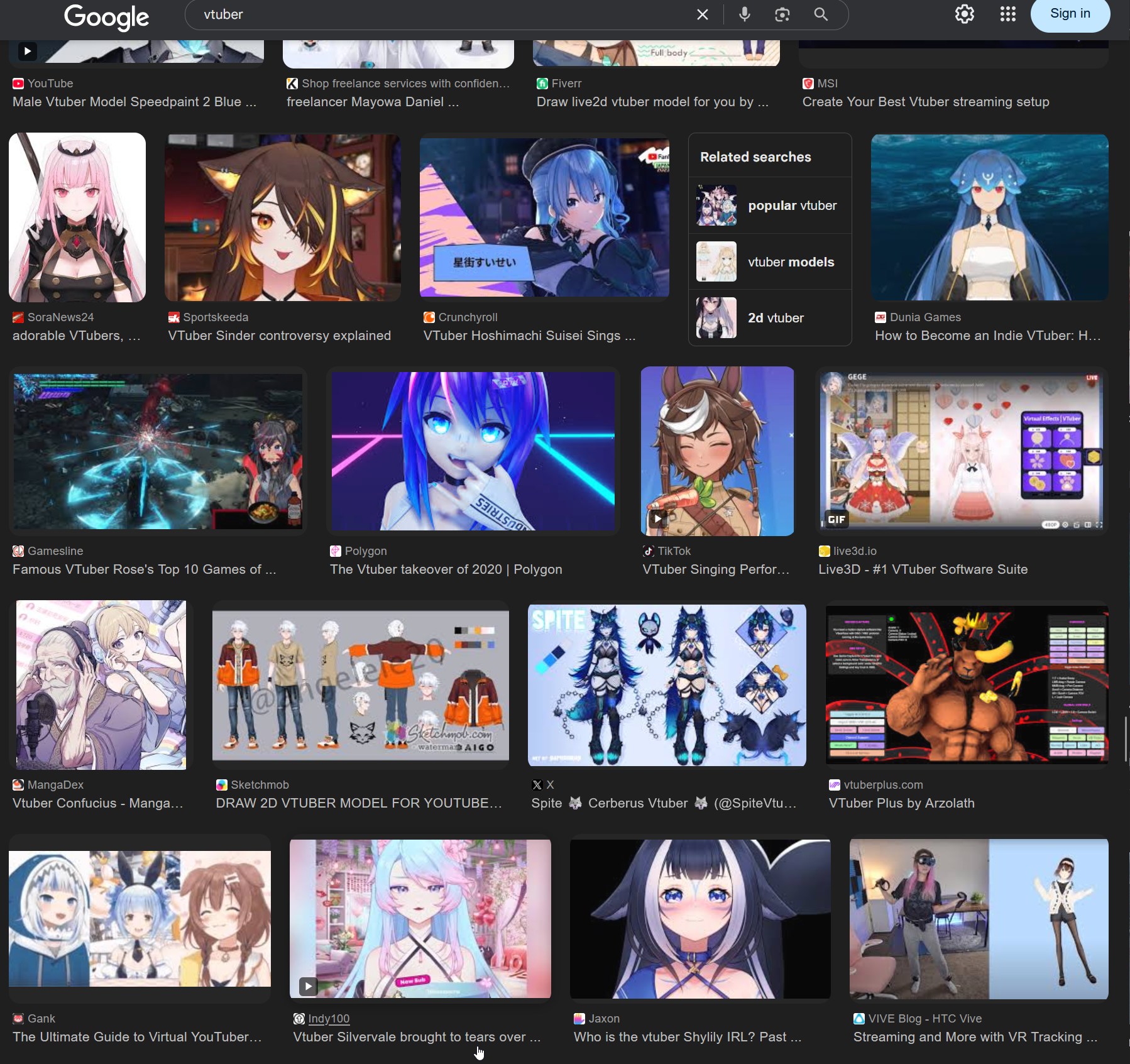Open the Jaxon Shylily image
The height and width of the screenshot is (1064, 1130).
(700, 919)
